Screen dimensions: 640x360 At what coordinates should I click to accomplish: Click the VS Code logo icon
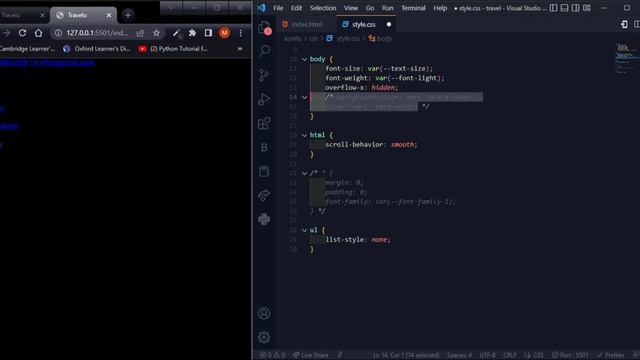coord(262,8)
